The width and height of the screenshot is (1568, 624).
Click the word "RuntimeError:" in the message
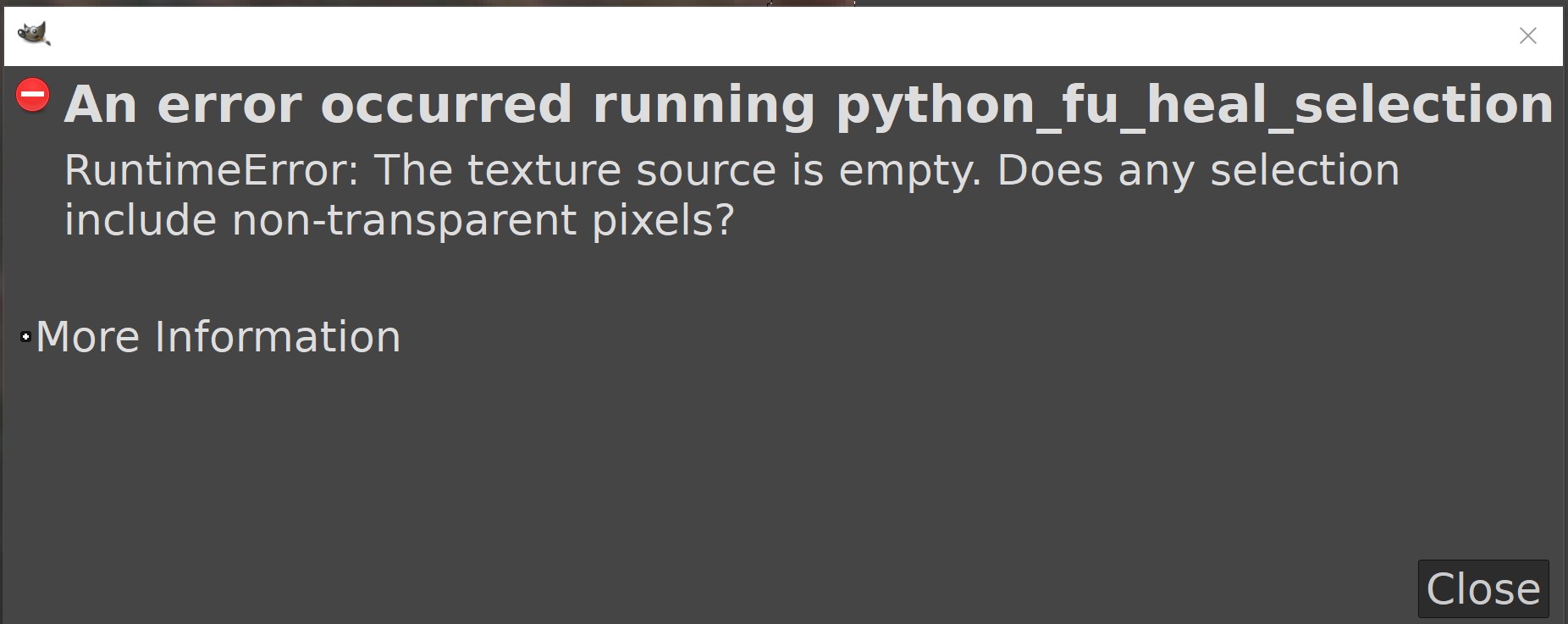[x=212, y=171]
